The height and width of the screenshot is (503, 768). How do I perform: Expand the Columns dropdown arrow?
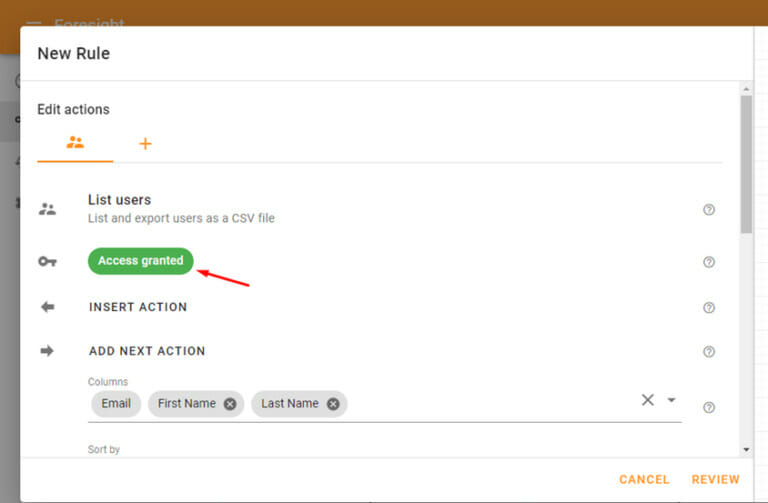672,400
